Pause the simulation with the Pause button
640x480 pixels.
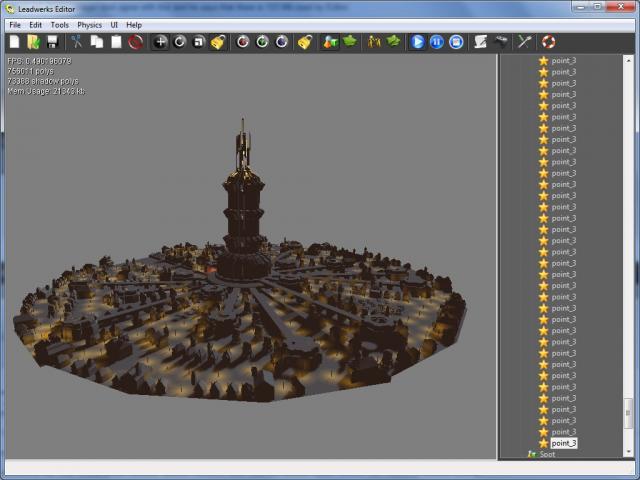coord(437,42)
